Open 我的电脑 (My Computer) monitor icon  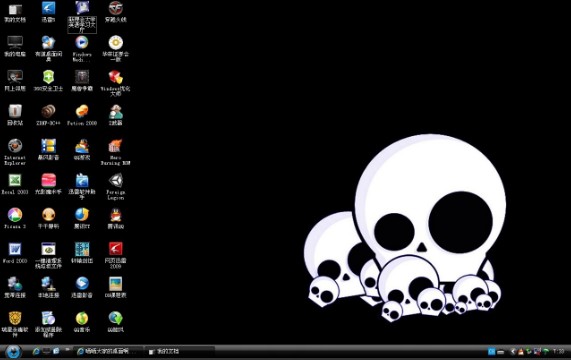pyautogui.click(x=15, y=46)
